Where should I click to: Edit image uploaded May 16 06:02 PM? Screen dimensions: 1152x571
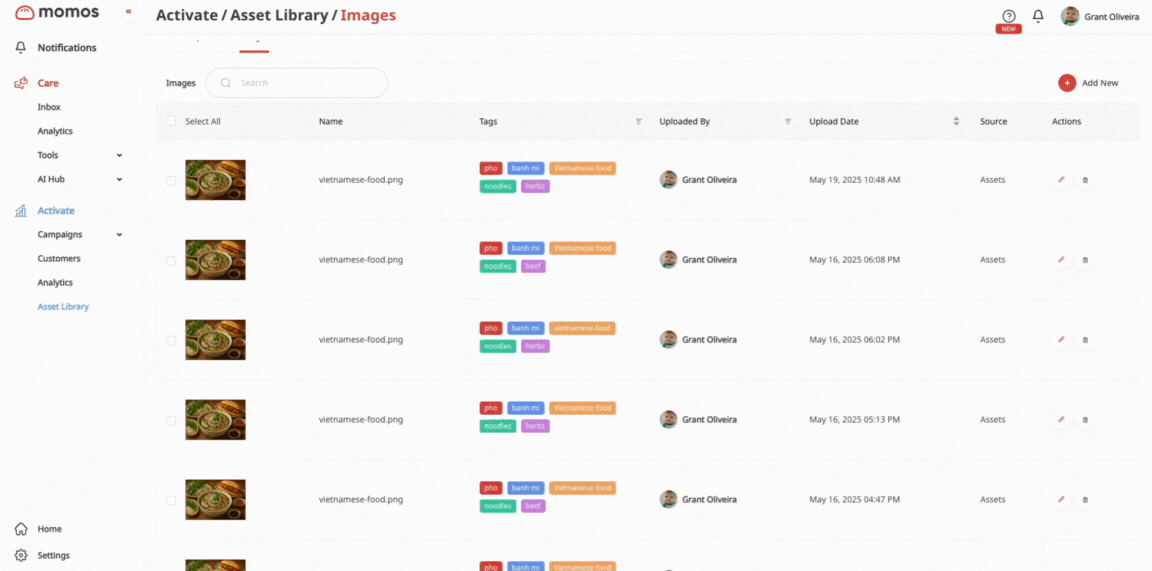[x=1061, y=340]
